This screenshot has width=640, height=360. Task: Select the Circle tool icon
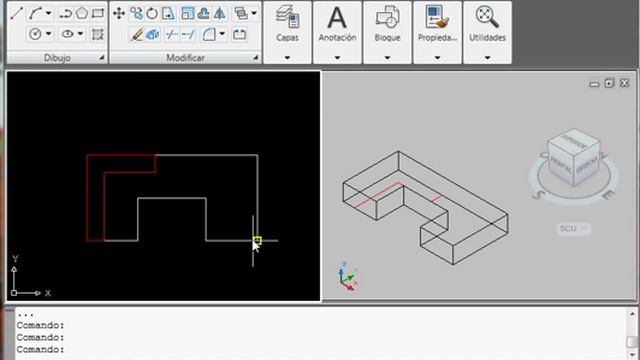(36, 33)
